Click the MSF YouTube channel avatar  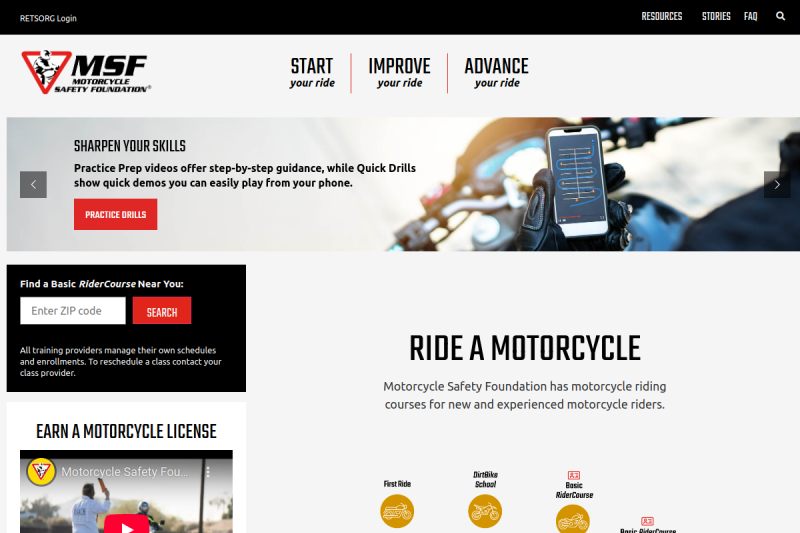(x=41, y=472)
